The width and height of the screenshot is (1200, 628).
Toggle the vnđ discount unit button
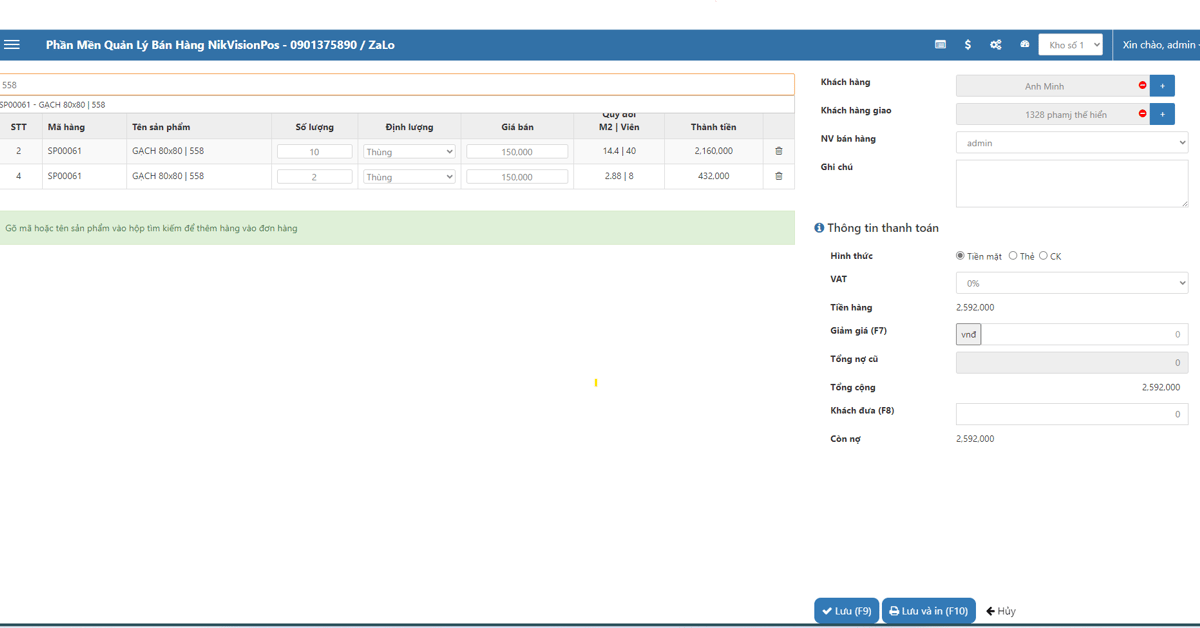(x=968, y=335)
